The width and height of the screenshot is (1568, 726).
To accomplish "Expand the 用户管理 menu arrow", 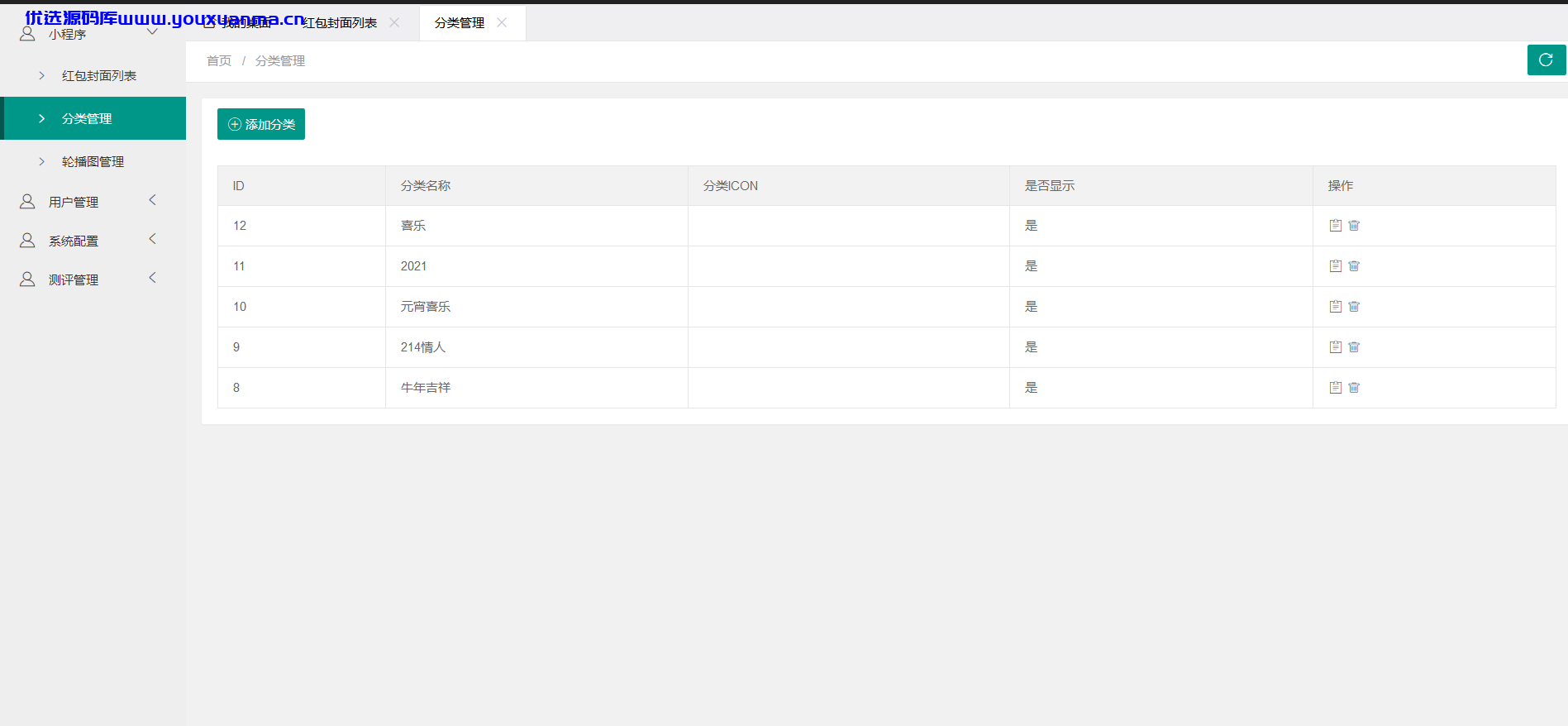I will tap(152, 200).
